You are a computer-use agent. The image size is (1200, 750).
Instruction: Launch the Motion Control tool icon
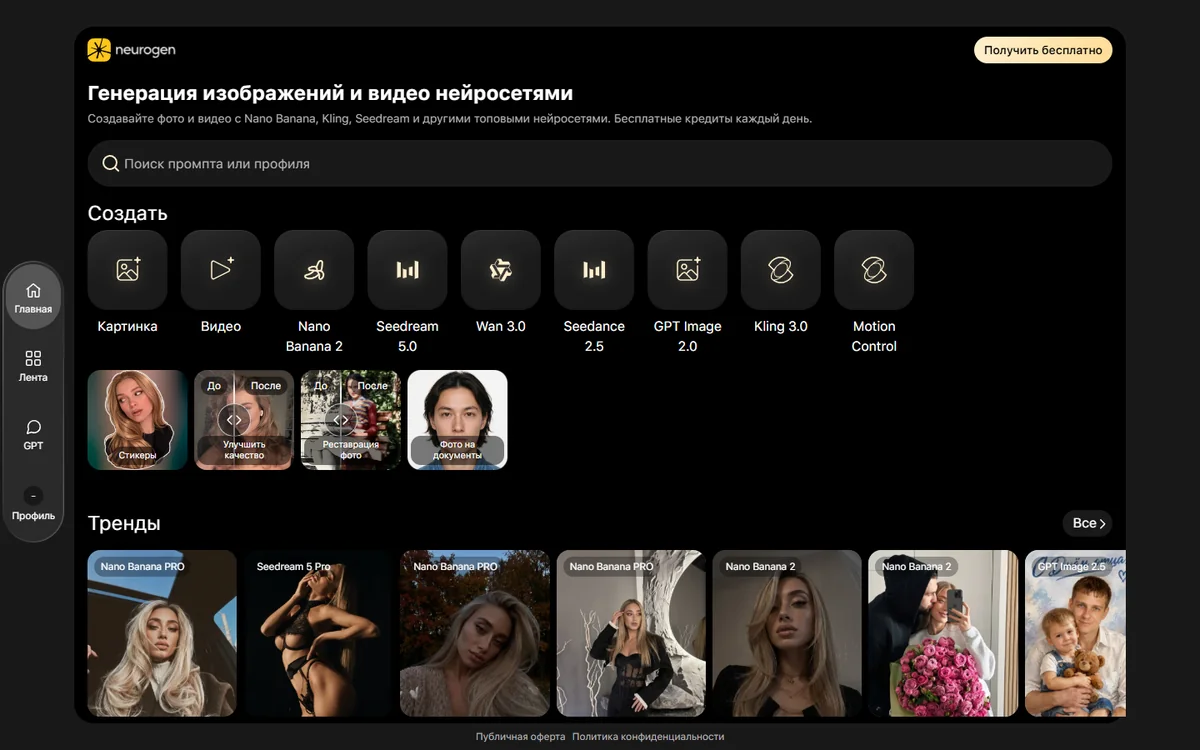click(874, 270)
